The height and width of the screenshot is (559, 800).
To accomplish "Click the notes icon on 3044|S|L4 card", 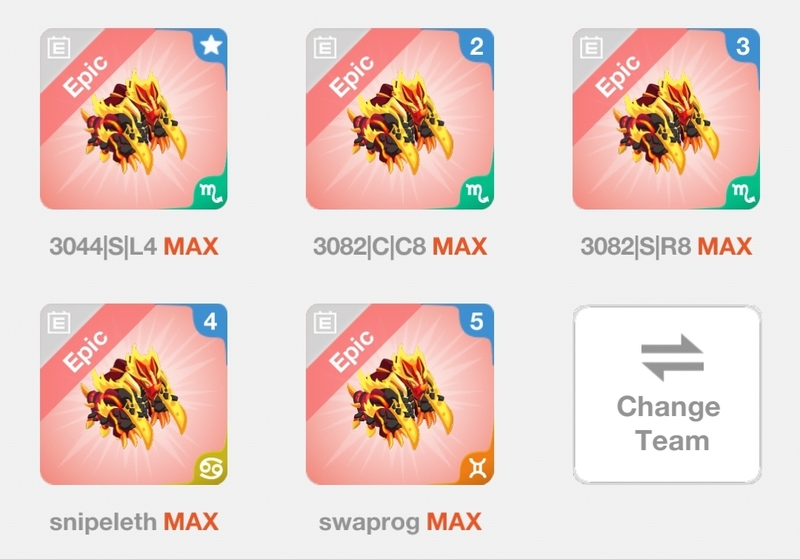I will [59, 47].
